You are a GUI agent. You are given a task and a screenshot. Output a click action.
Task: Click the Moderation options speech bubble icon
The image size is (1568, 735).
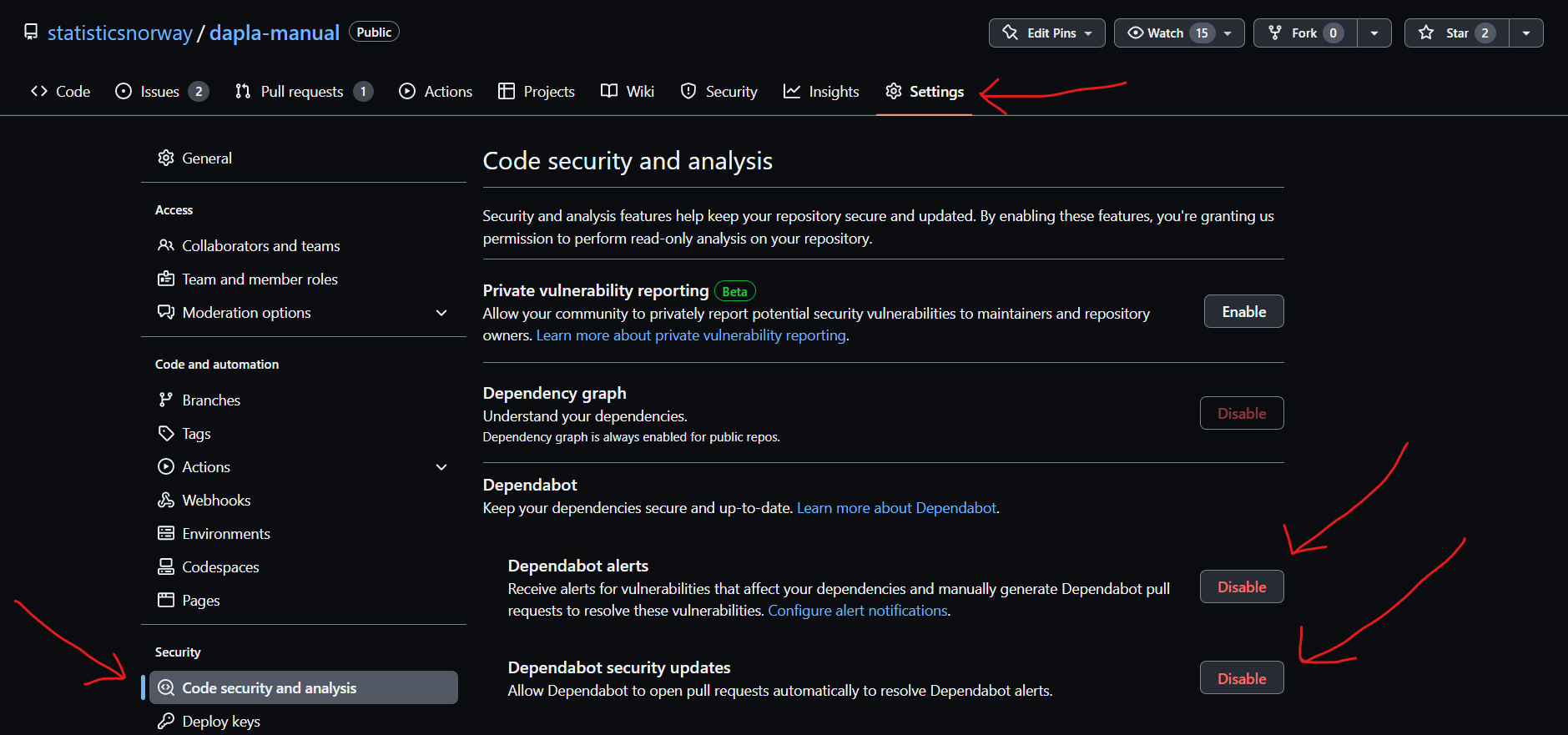pos(166,312)
